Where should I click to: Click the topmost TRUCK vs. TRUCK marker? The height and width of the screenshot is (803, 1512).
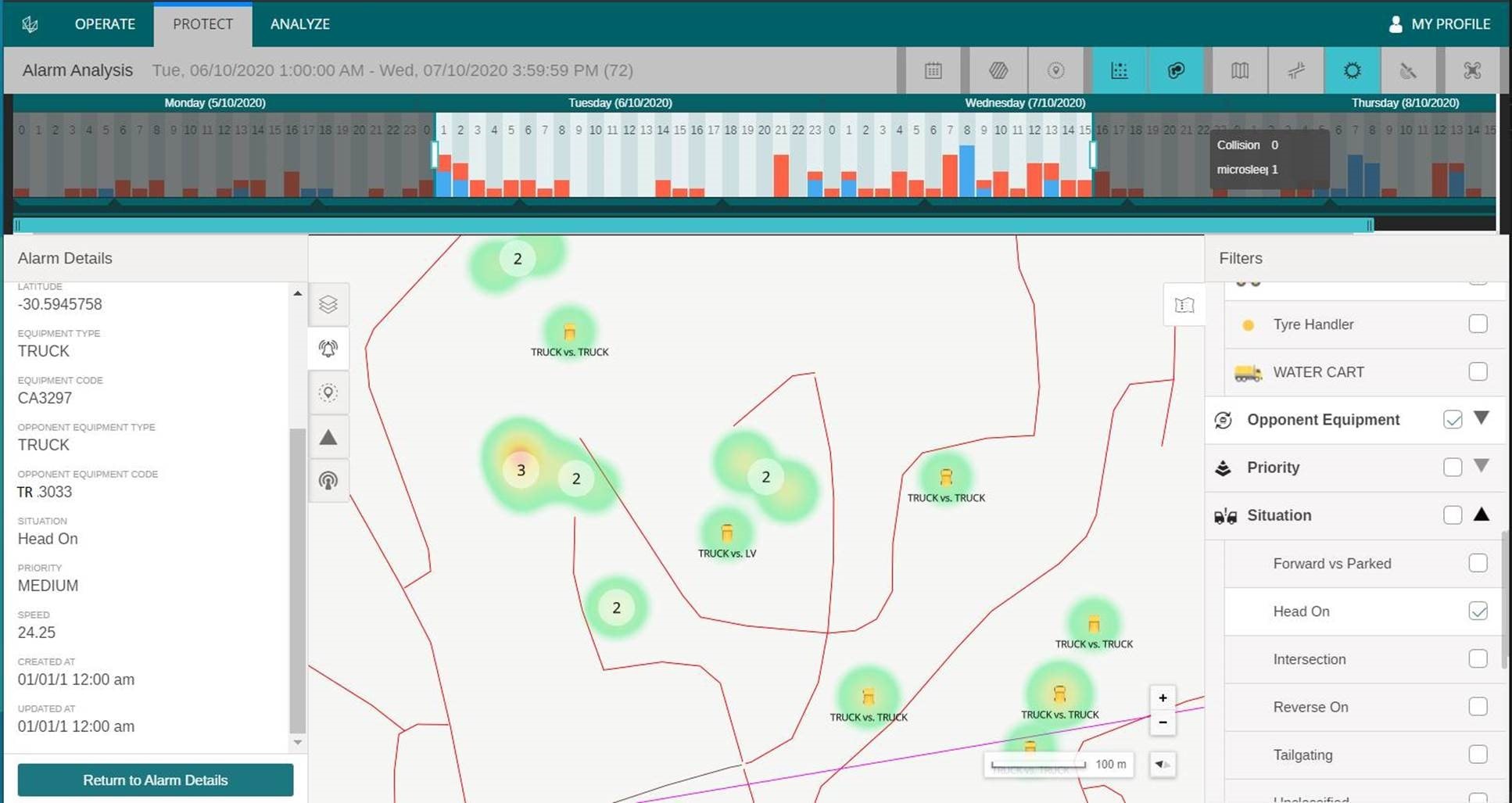(569, 332)
